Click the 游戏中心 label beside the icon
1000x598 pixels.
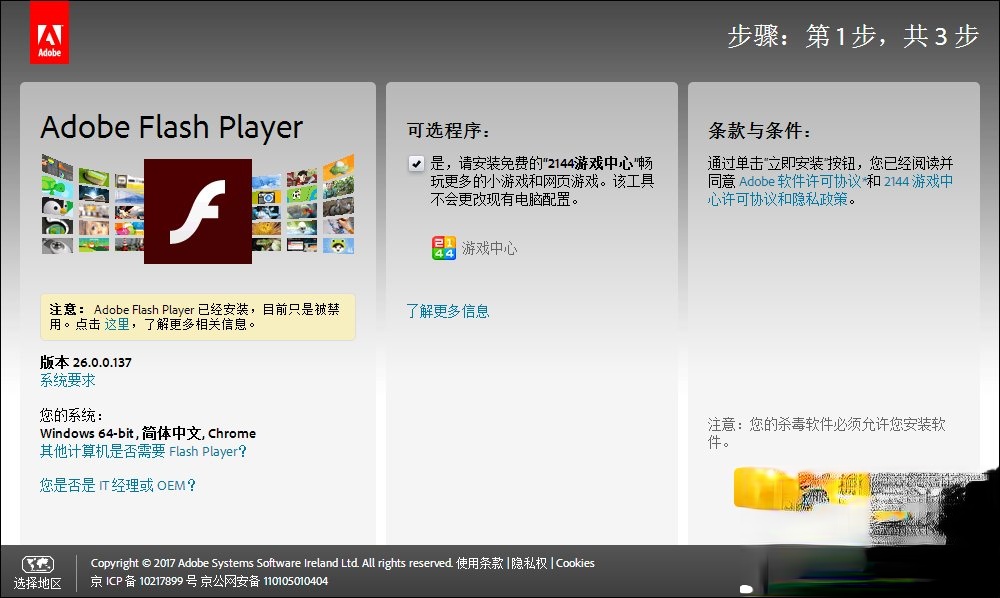(490, 248)
